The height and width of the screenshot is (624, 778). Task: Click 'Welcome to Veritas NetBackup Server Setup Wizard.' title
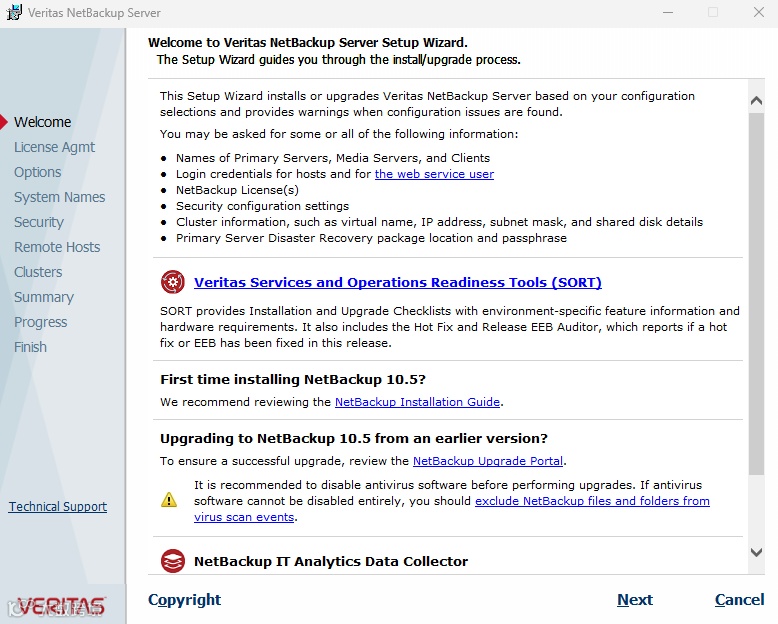point(308,43)
